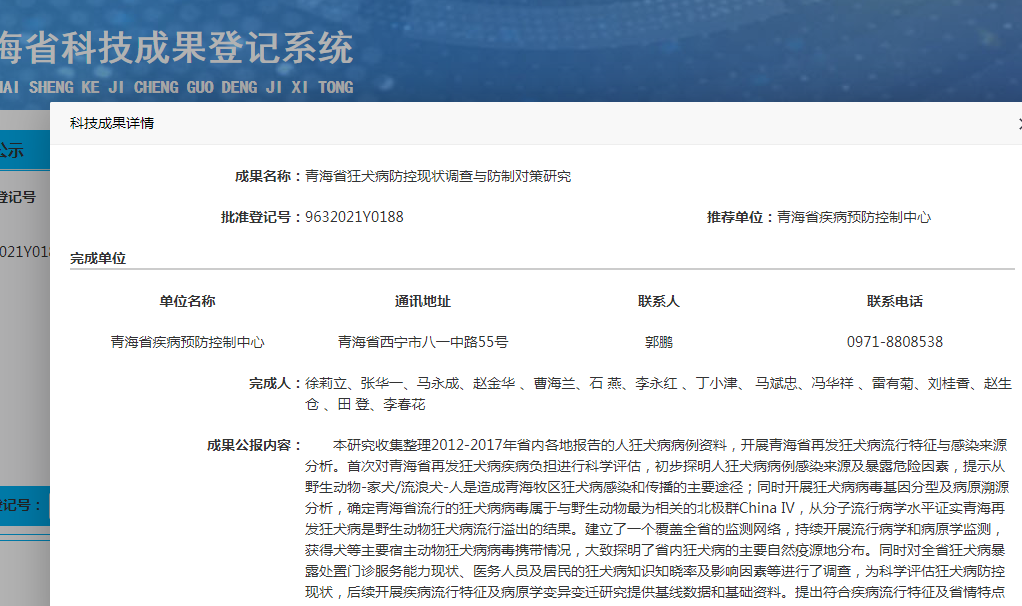Click the registration number 9632021Y0188
1022x606 pixels.
tap(354, 217)
